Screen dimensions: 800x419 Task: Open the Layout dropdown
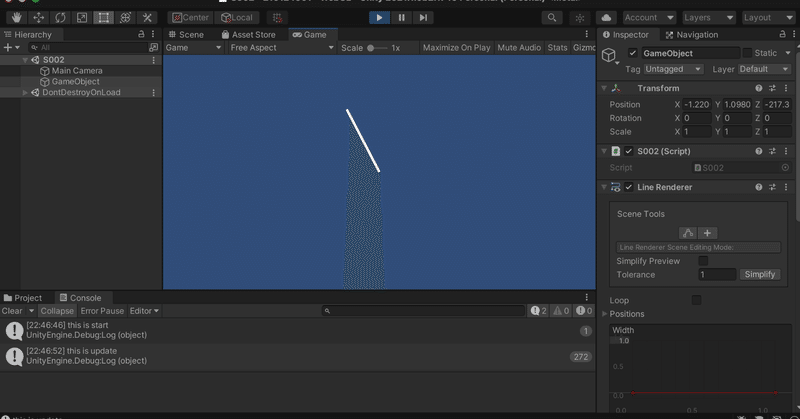768,18
